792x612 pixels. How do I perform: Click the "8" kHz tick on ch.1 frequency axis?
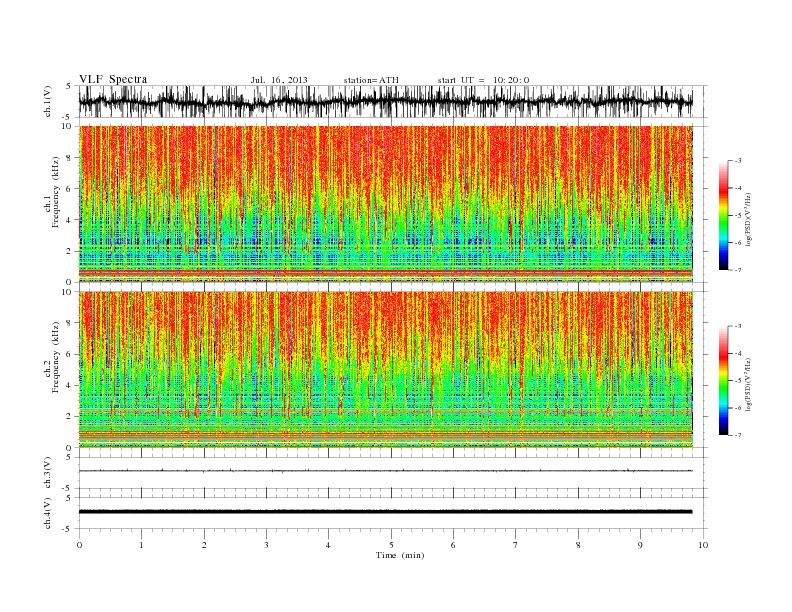(69, 158)
